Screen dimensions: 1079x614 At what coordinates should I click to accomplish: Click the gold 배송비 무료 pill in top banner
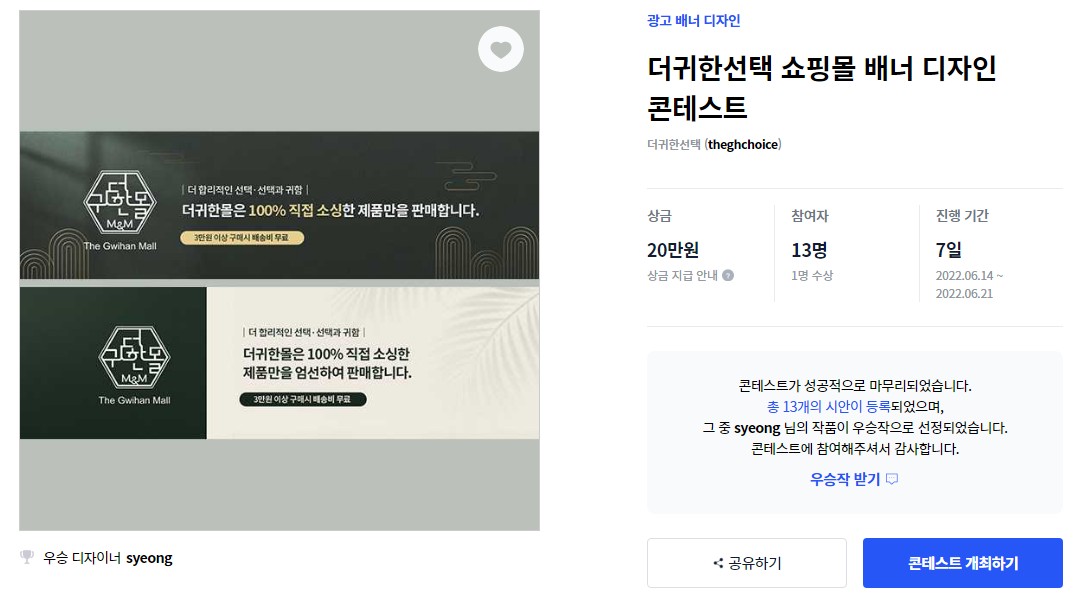tap(242, 237)
